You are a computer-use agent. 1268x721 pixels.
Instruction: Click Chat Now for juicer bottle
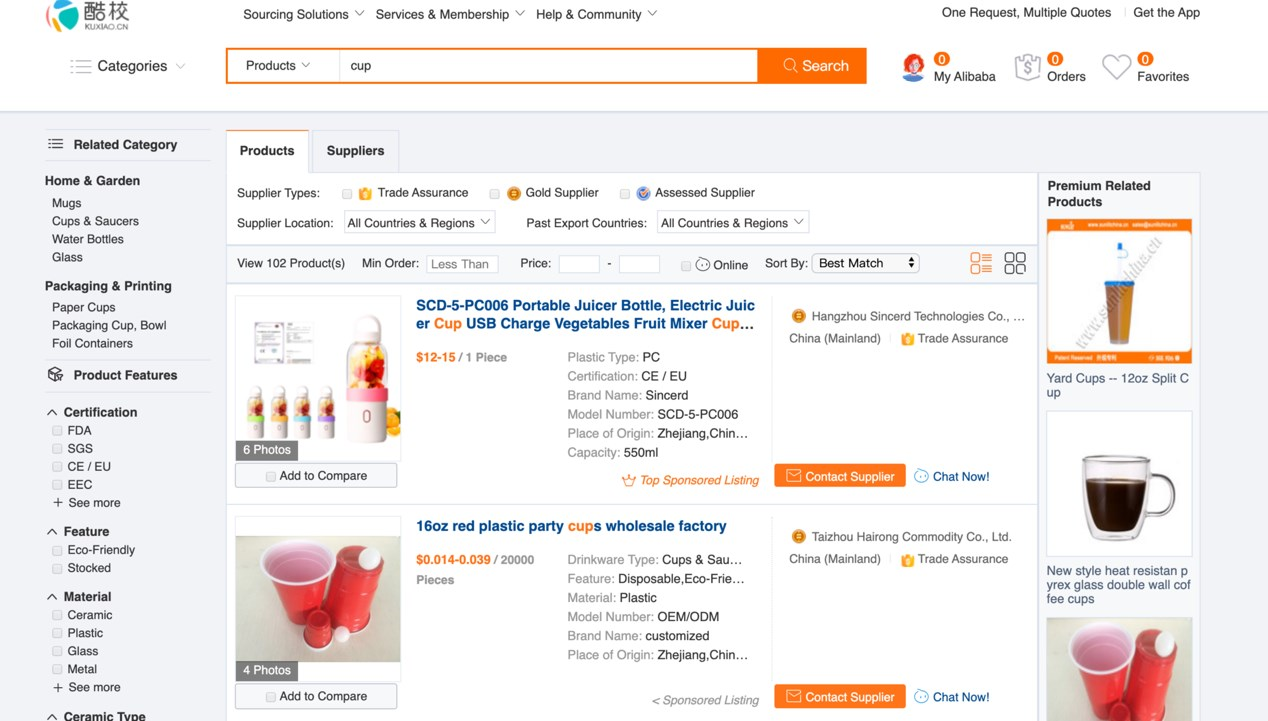click(951, 476)
